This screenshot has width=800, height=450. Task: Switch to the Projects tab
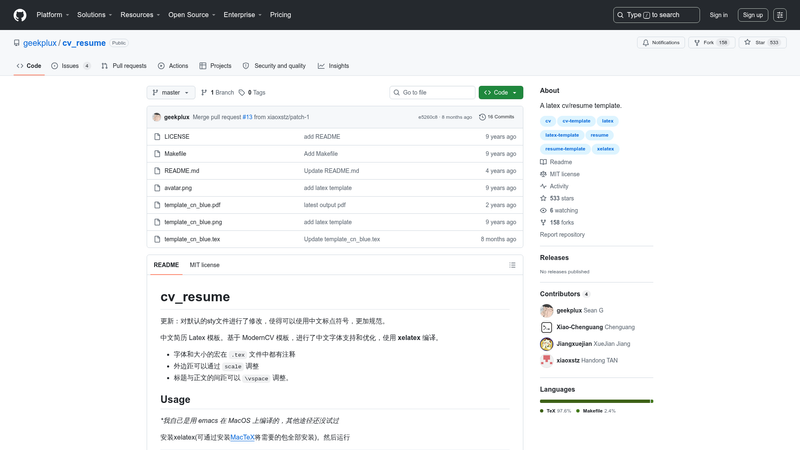[x=215, y=66]
